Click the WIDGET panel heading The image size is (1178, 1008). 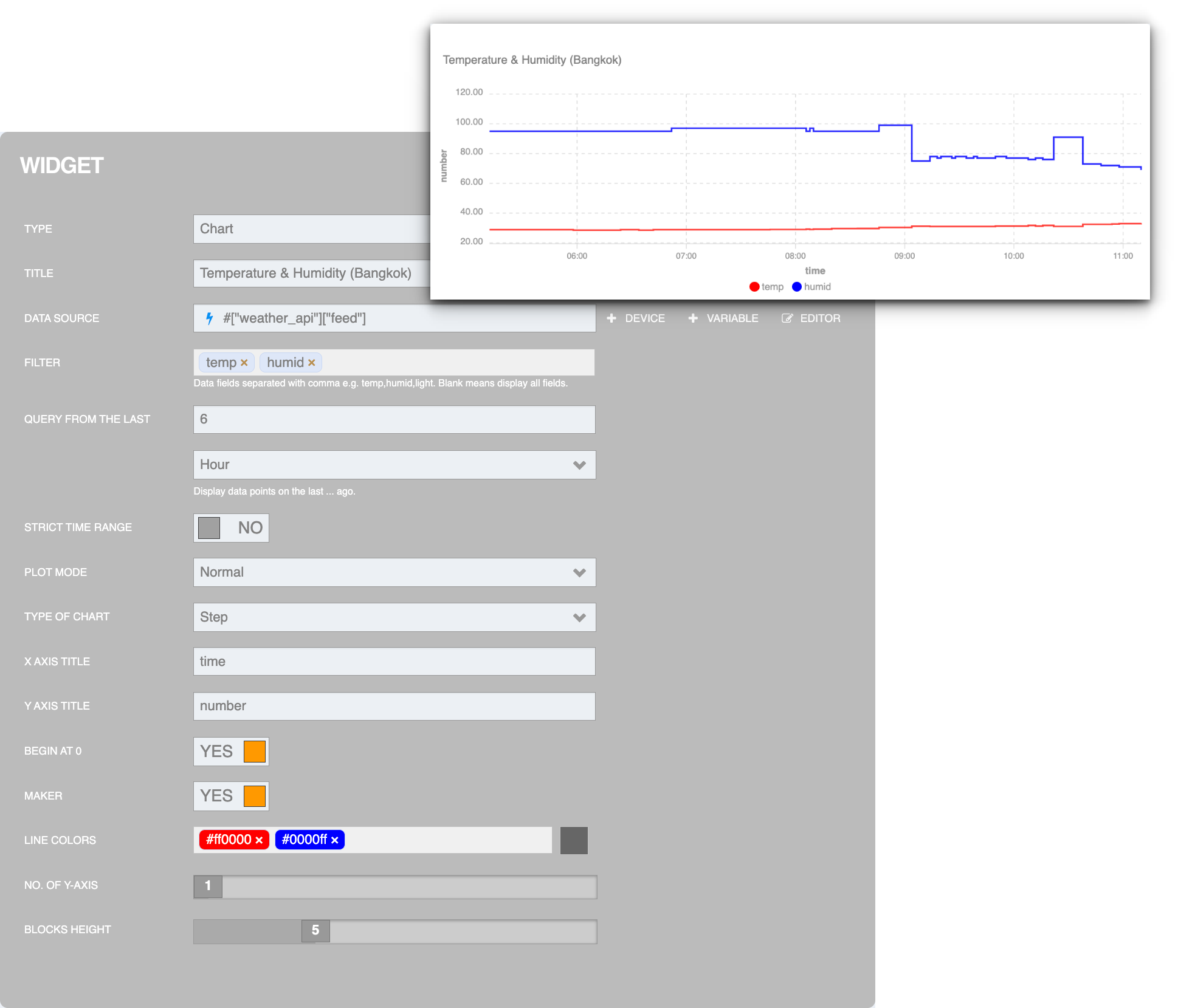click(x=62, y=166)
